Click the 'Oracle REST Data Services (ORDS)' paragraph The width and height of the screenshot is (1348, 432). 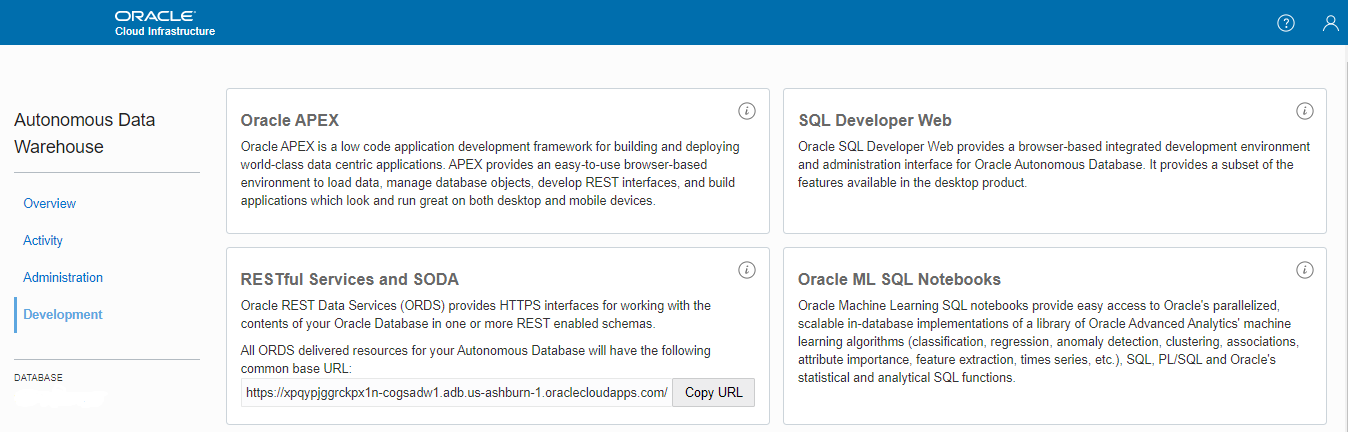click(x=476, y=314)
